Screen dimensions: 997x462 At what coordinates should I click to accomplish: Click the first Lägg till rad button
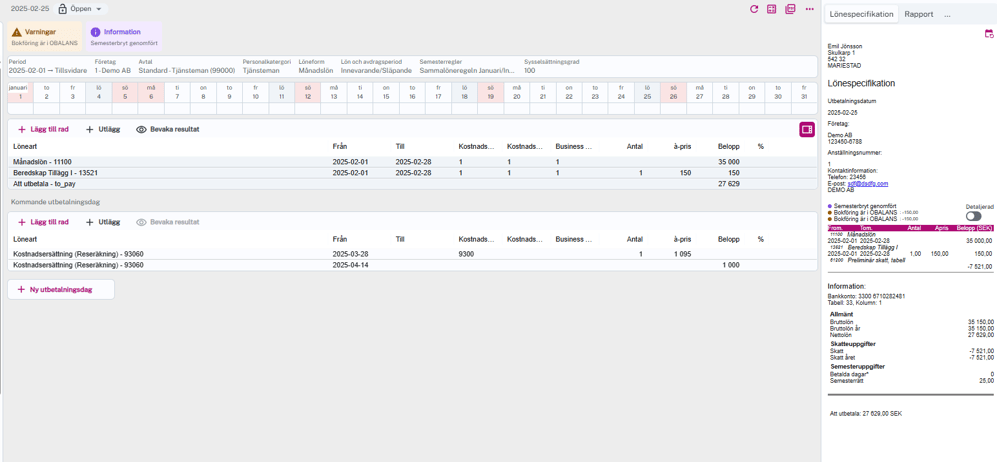click(44, 130)
